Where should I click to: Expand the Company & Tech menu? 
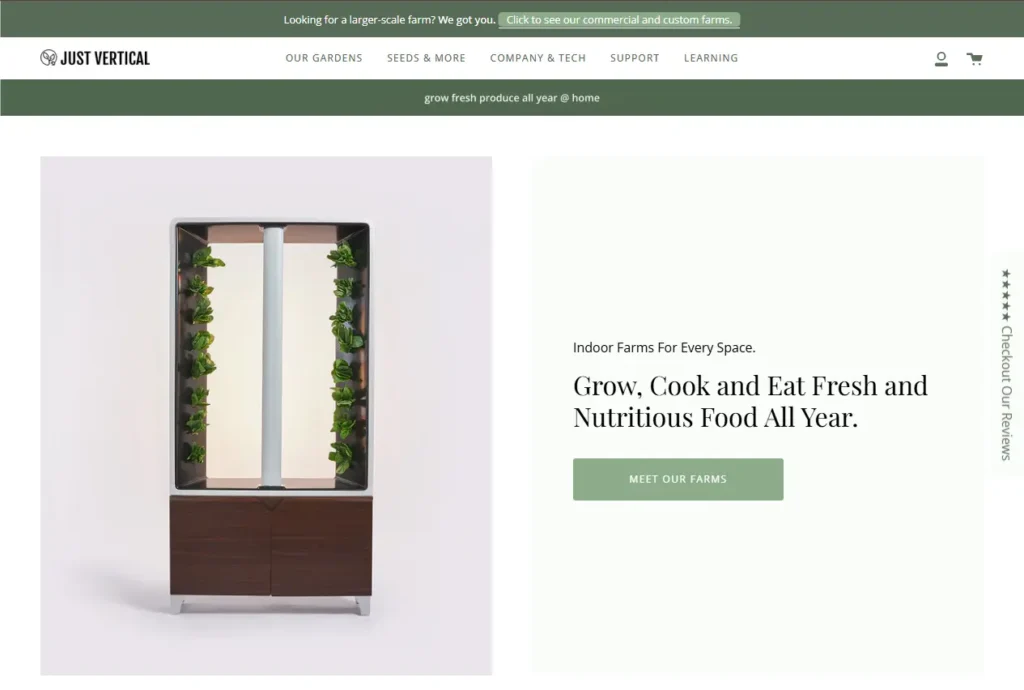point(538,58)
